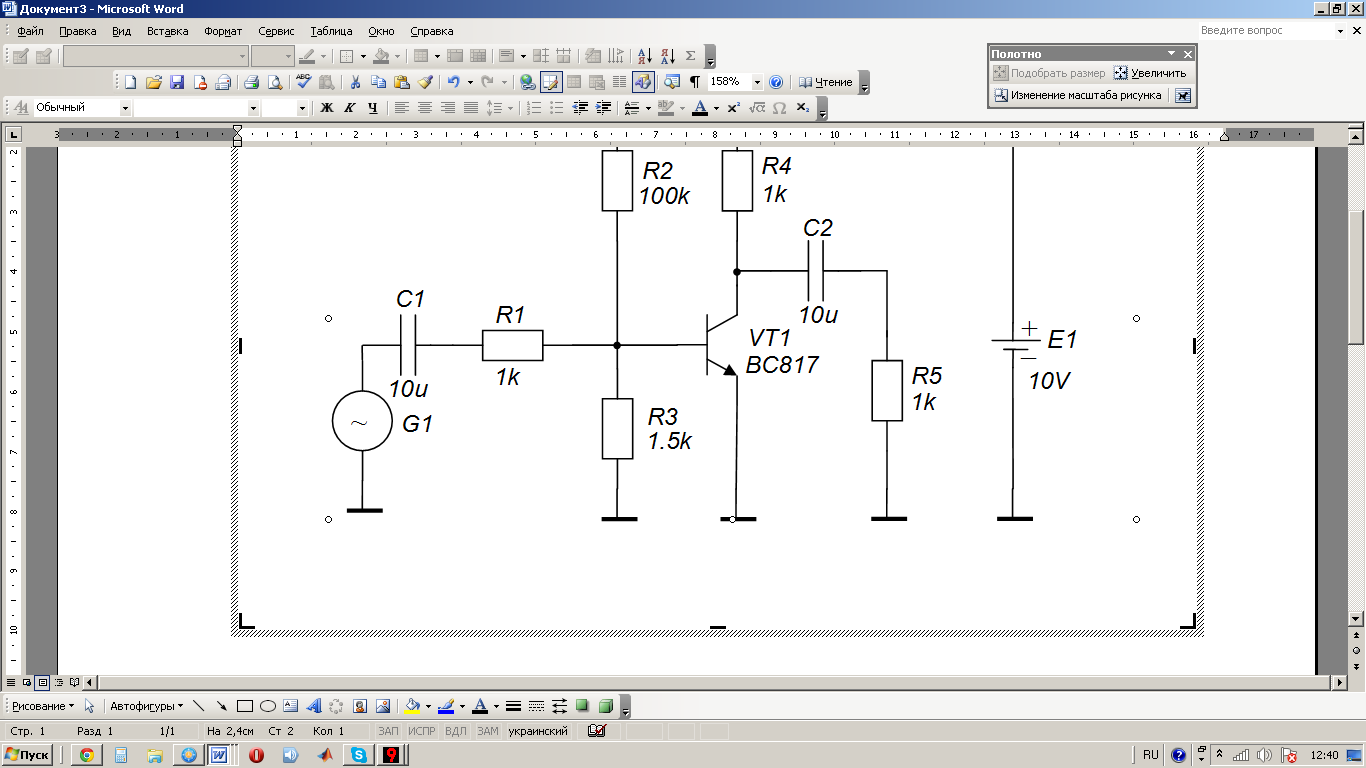The image size is (1366, 768).
Task: Open the zoom 158% dropdown
Action: [x=757, y=82]
